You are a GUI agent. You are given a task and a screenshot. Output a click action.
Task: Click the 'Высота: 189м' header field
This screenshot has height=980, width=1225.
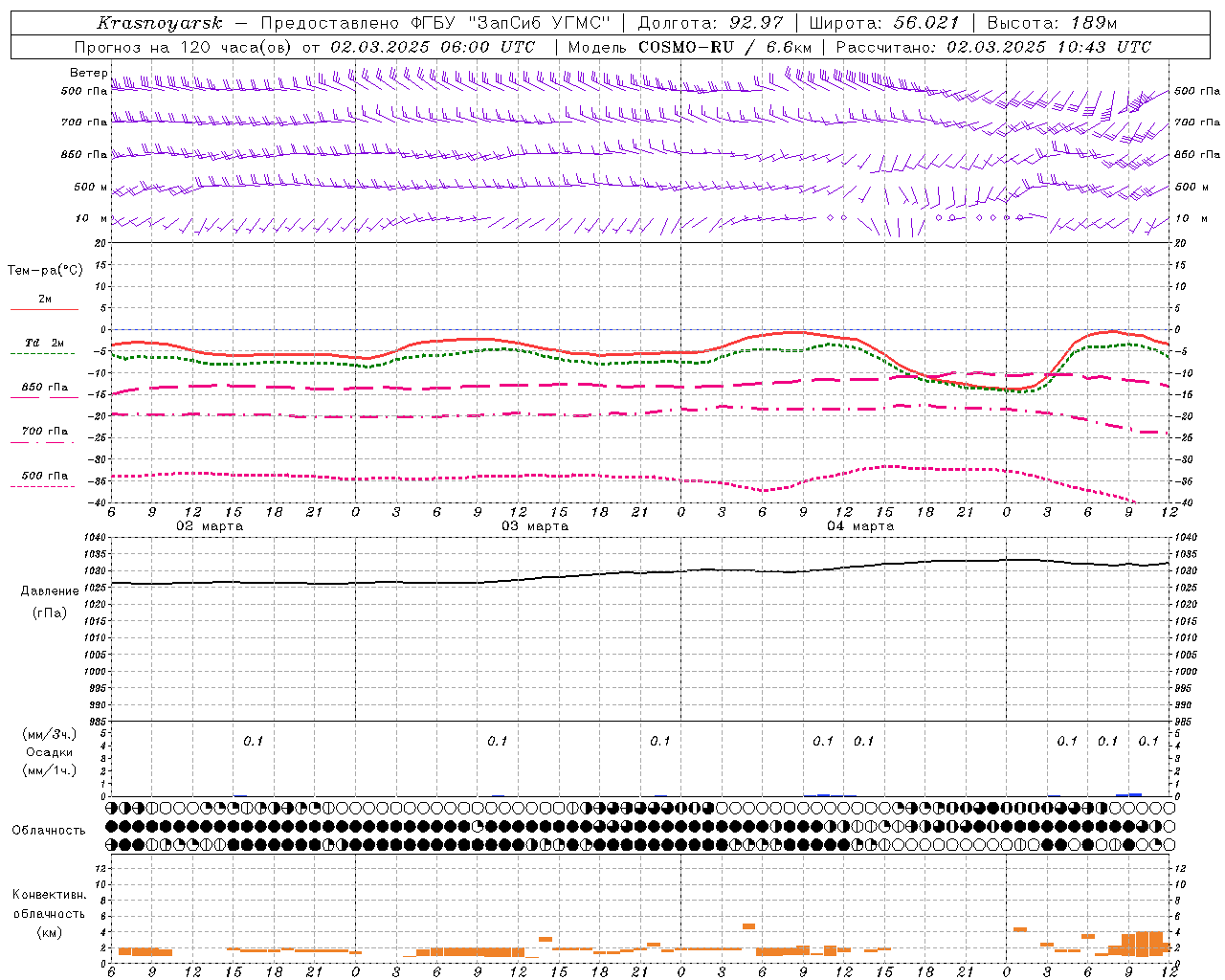[x=1052, y=23]
